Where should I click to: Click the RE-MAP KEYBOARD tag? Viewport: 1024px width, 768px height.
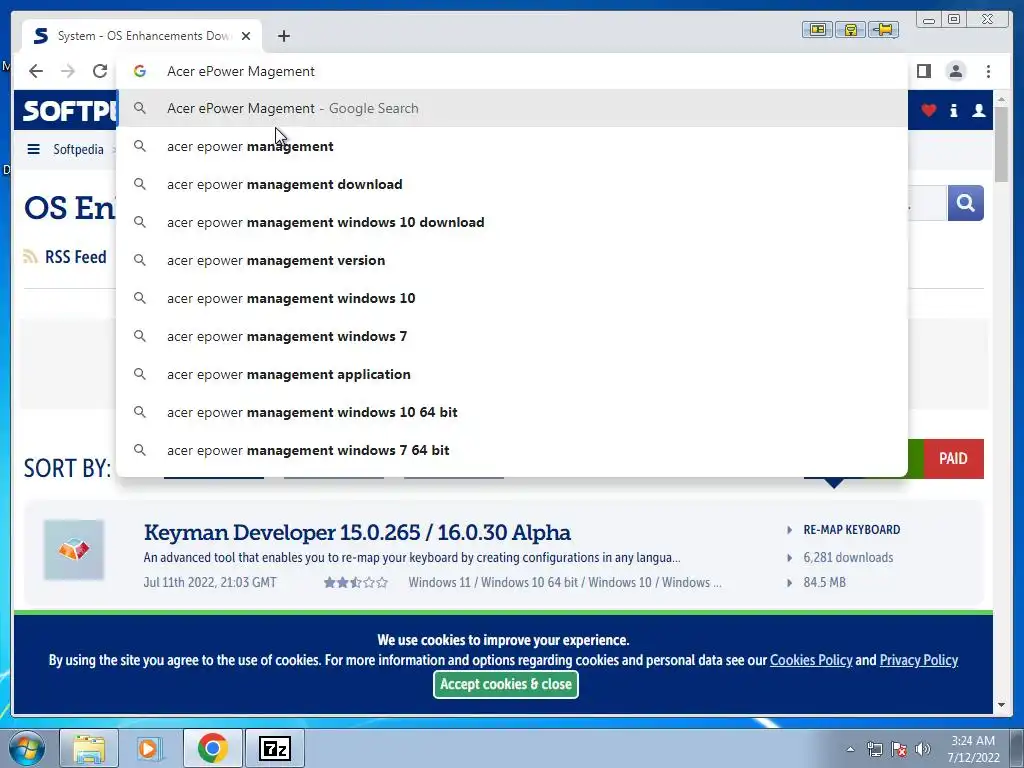coord(852,530)
